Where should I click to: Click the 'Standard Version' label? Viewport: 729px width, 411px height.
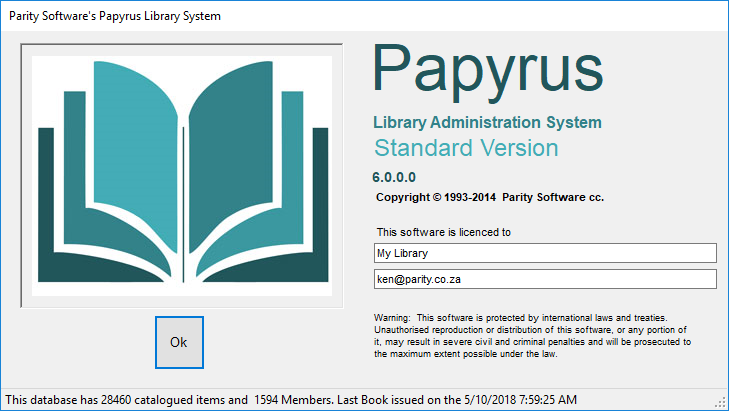[x=466, y=148]
